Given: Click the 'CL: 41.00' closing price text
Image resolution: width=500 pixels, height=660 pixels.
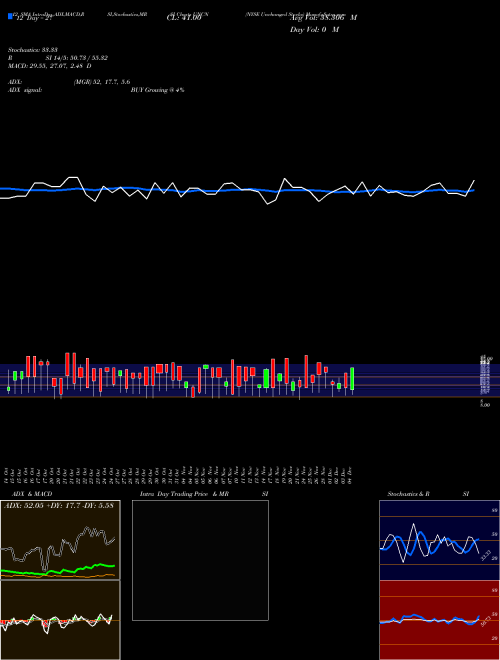Looking at the screenshot, I should (184, 18).
